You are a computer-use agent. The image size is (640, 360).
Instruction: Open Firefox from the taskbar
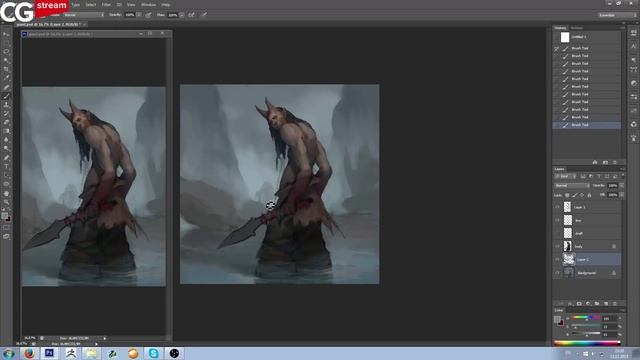(29, 353)
